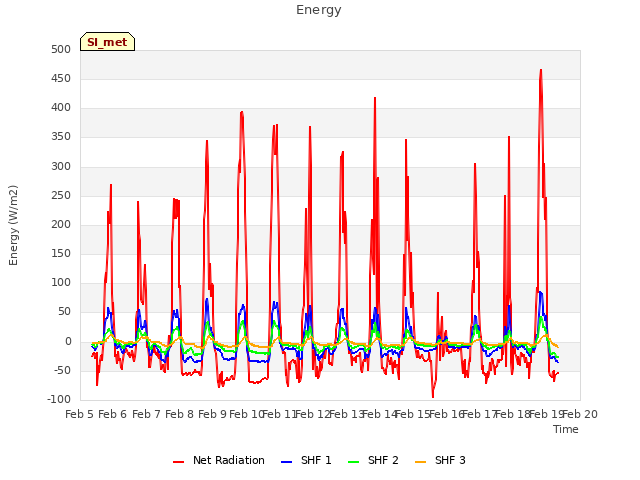Screen dimensions: 640x480
Task: Click the 350 y-axis tick label
Action: (x=61, y=137)
